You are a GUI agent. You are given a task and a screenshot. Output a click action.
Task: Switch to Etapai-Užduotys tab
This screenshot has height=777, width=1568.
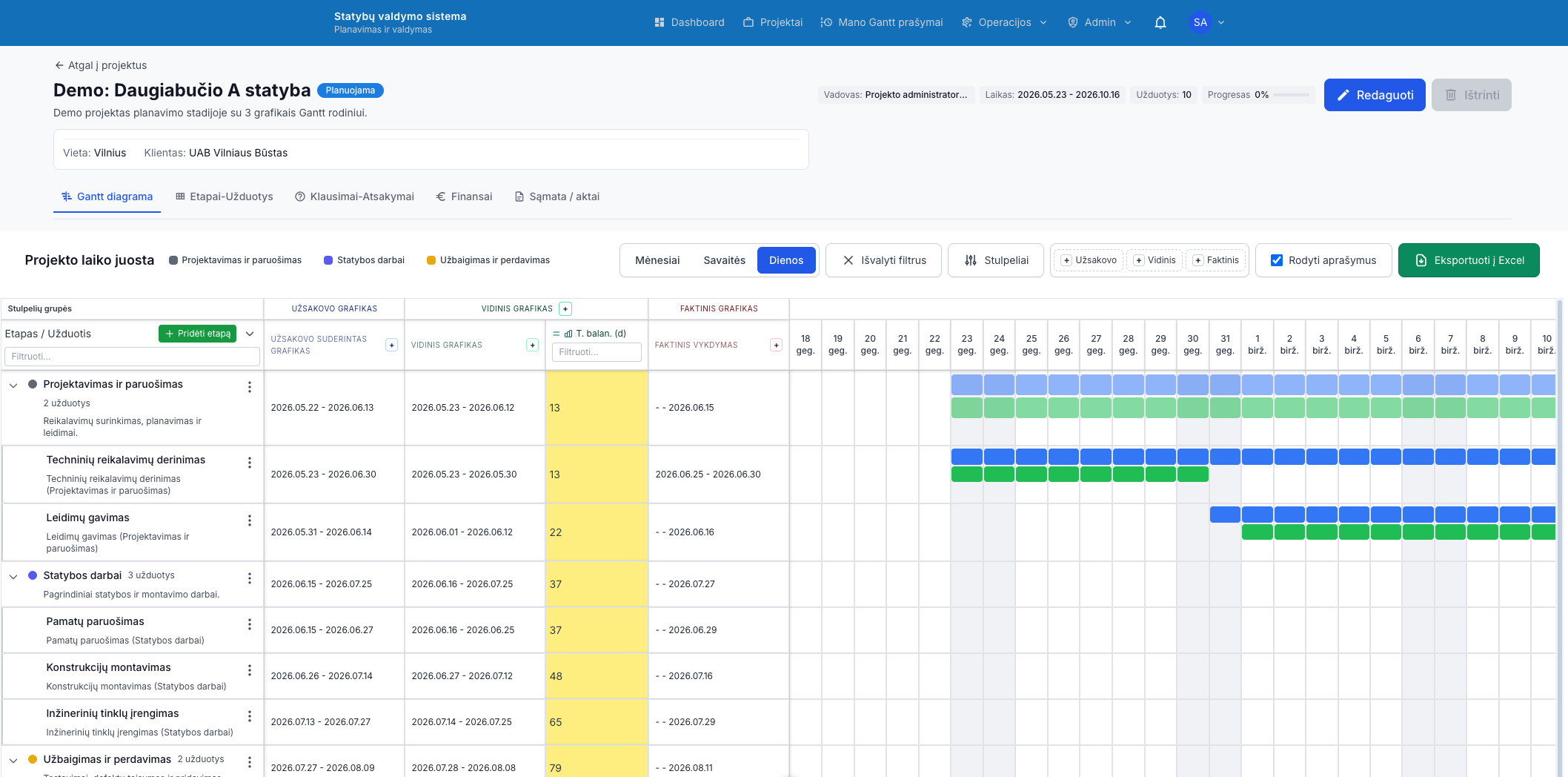(x=225, y=196)
